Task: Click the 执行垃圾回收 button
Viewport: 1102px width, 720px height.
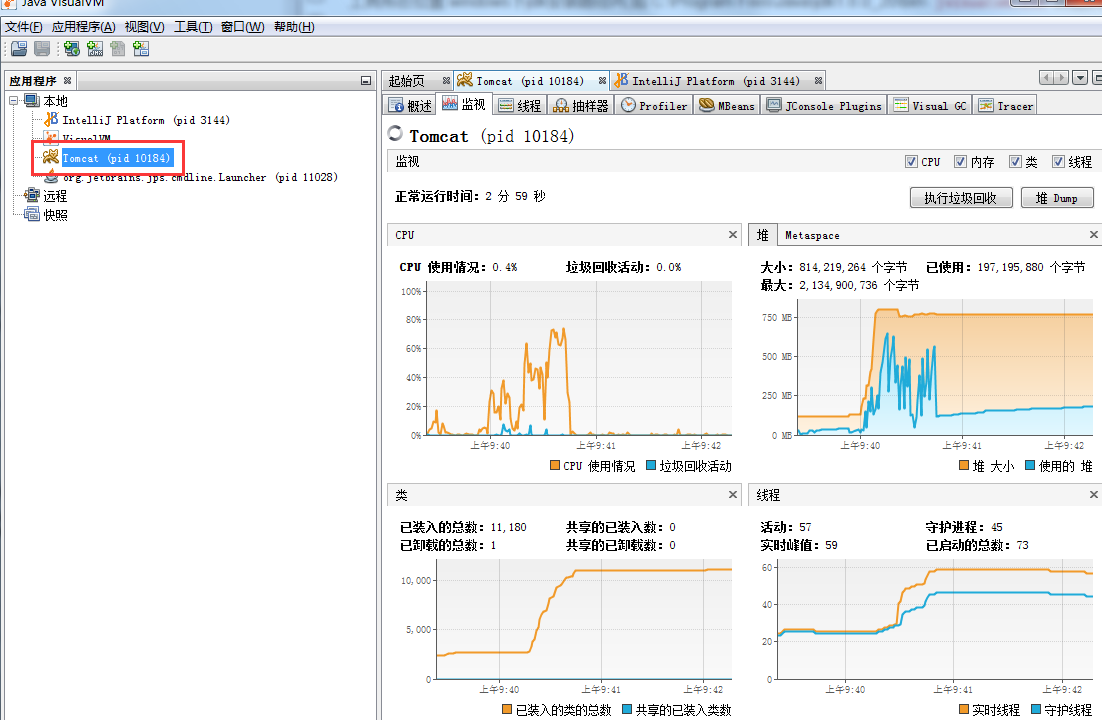Action: point(961,198)
